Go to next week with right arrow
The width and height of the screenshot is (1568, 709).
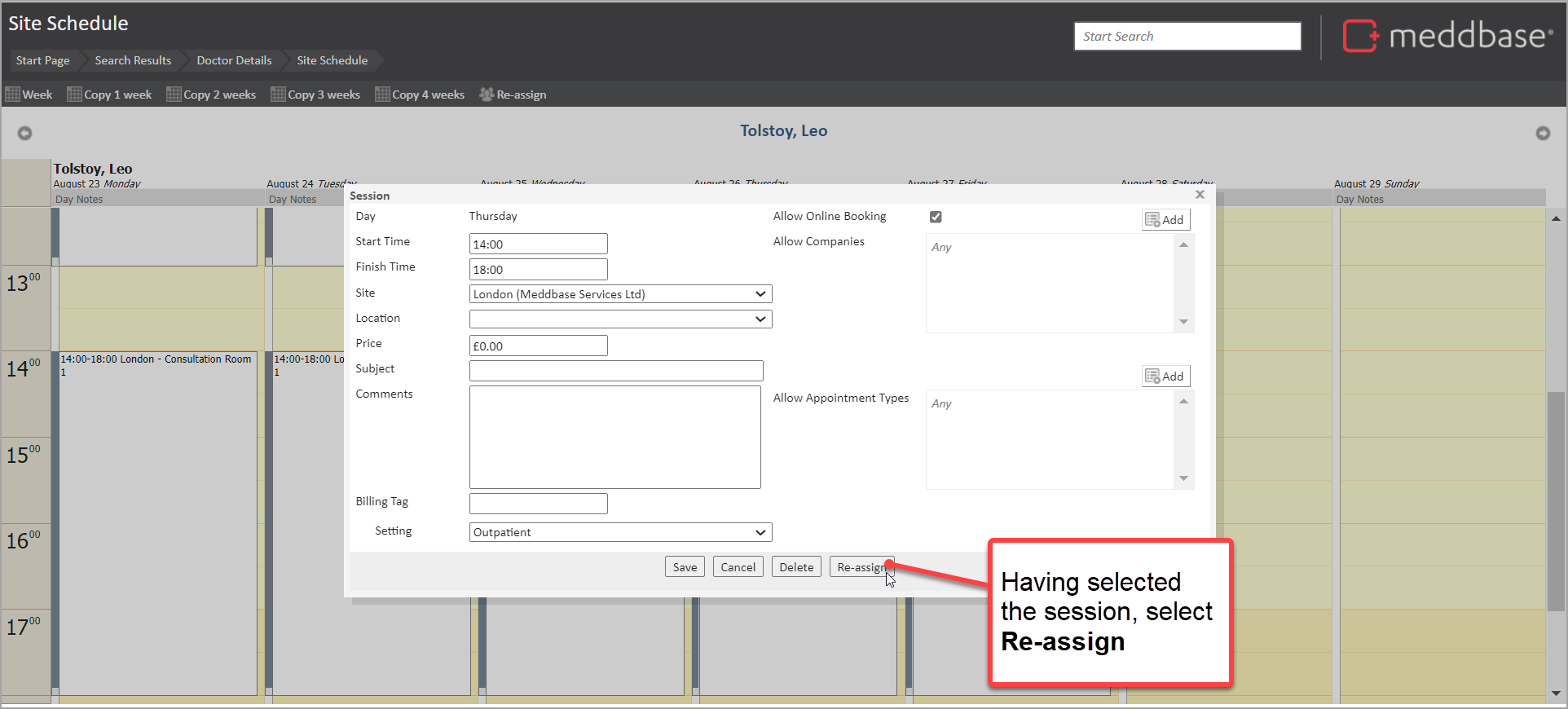1542,133
